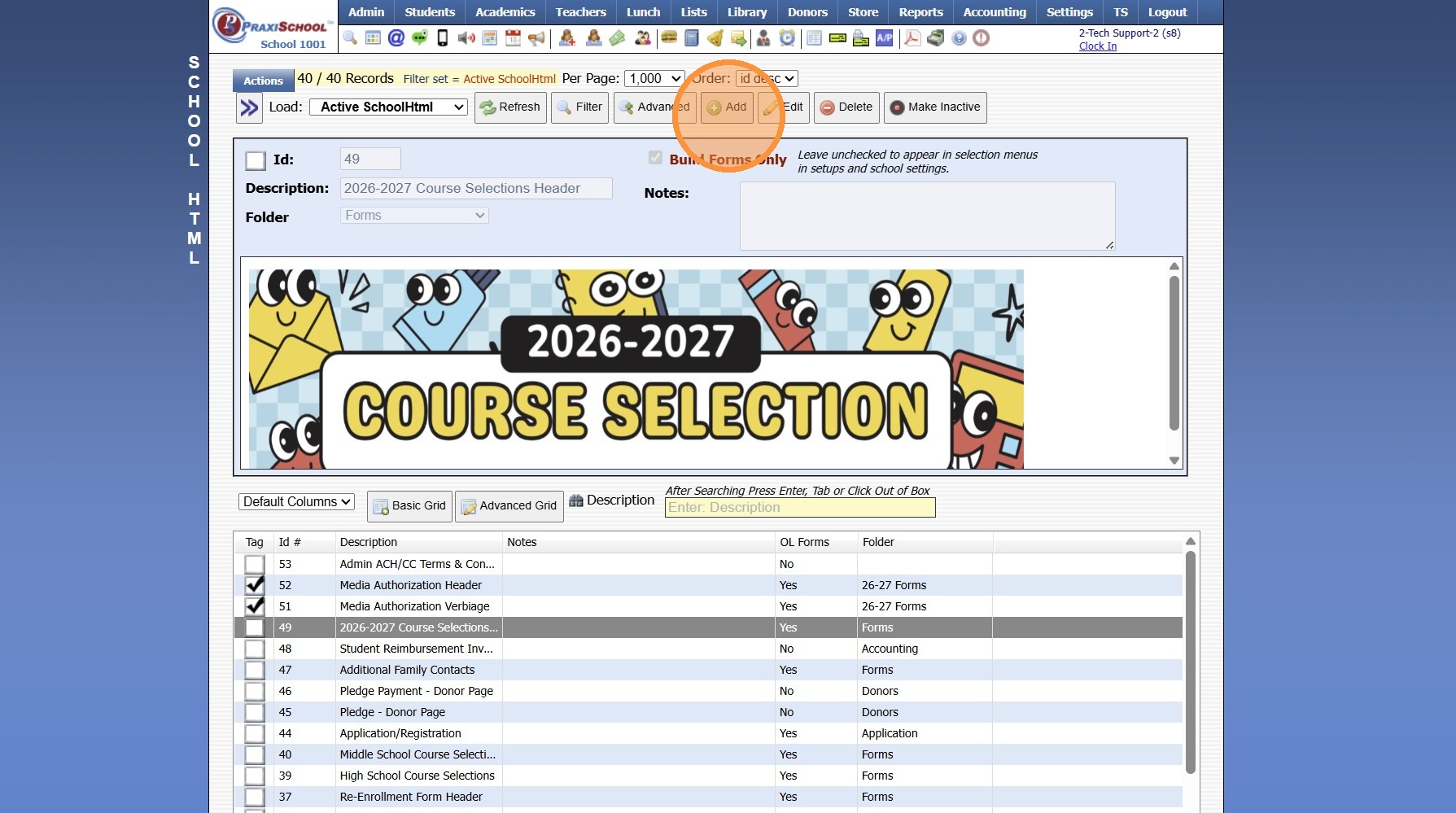
Task: Tag row 53 Admin ACH/CC Terms checkbox
Action: tap(255, 564)
